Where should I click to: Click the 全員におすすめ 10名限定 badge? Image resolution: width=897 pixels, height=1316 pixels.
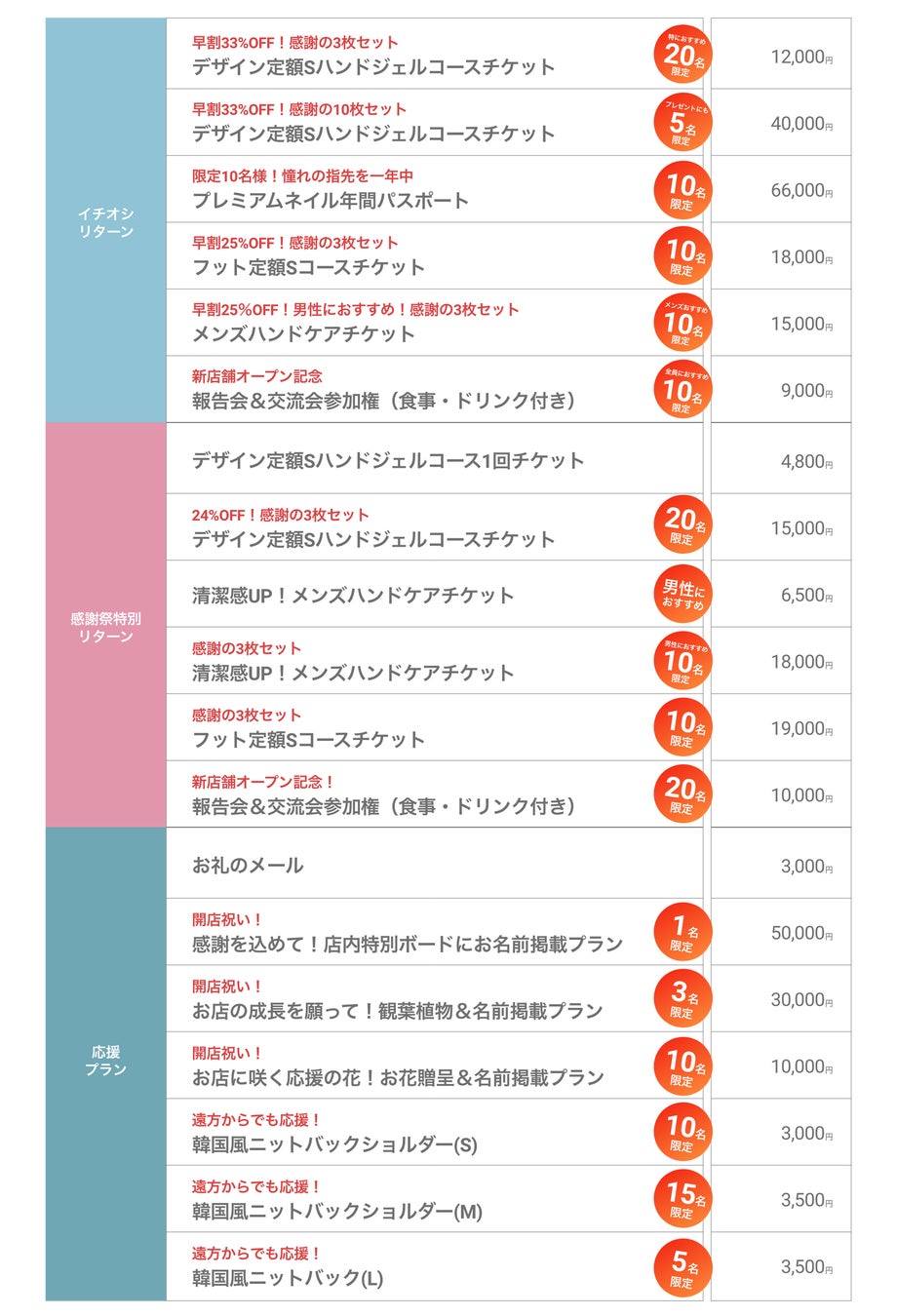[x=682, y=390]
